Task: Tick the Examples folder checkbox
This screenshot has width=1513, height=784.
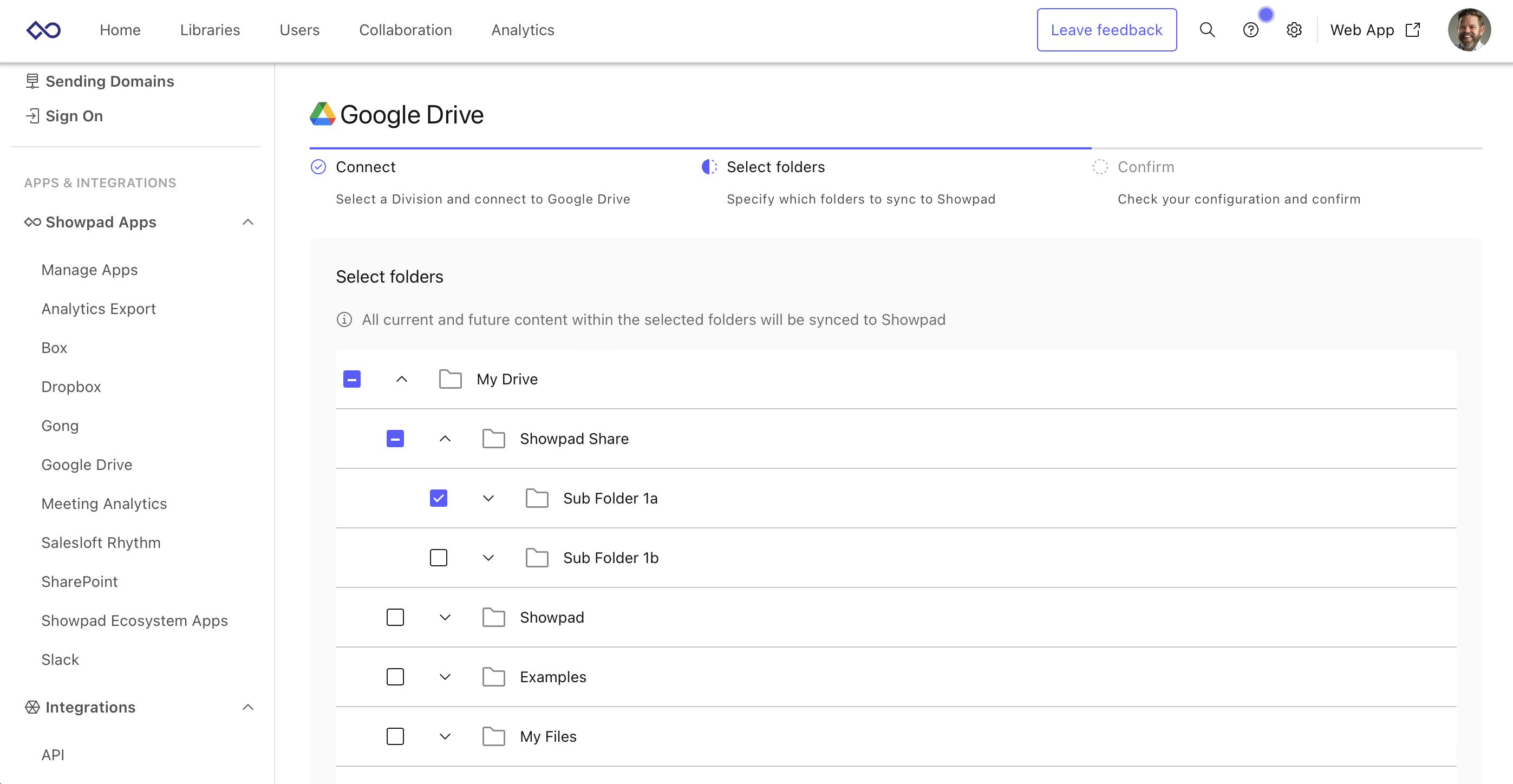Action: tap(395, 677)
